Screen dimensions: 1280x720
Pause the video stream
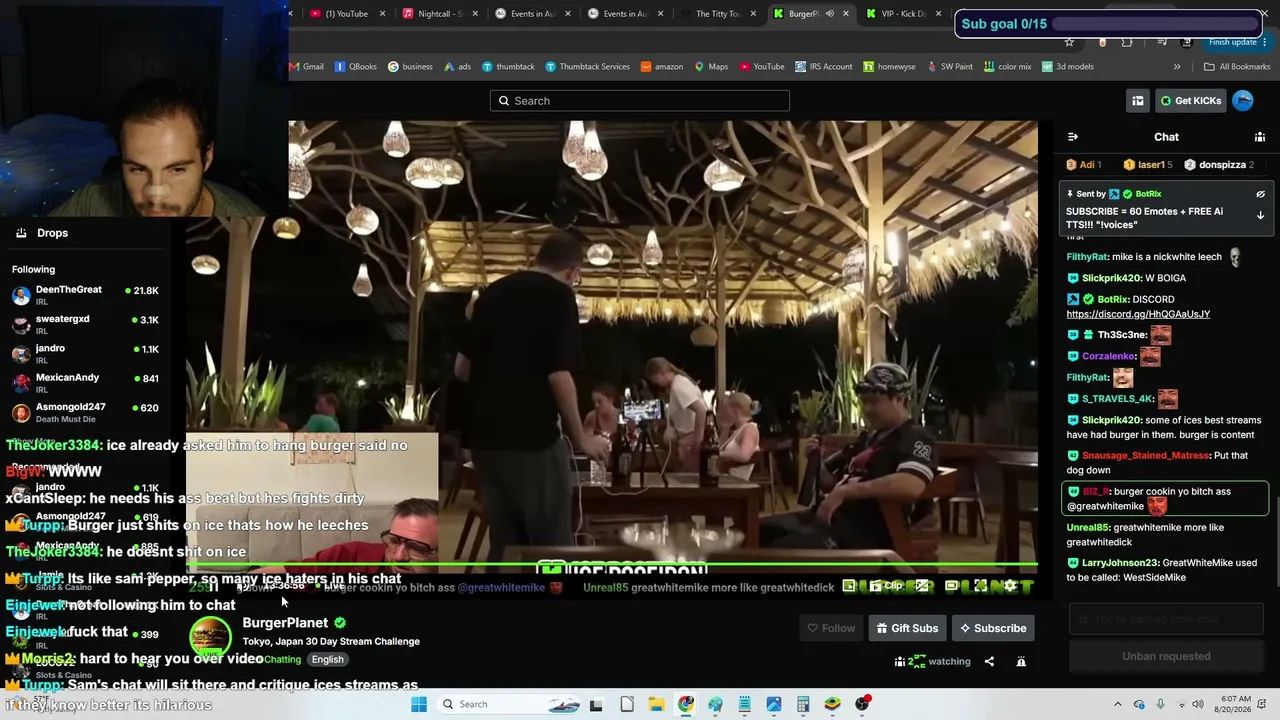[x=212, y=586]
